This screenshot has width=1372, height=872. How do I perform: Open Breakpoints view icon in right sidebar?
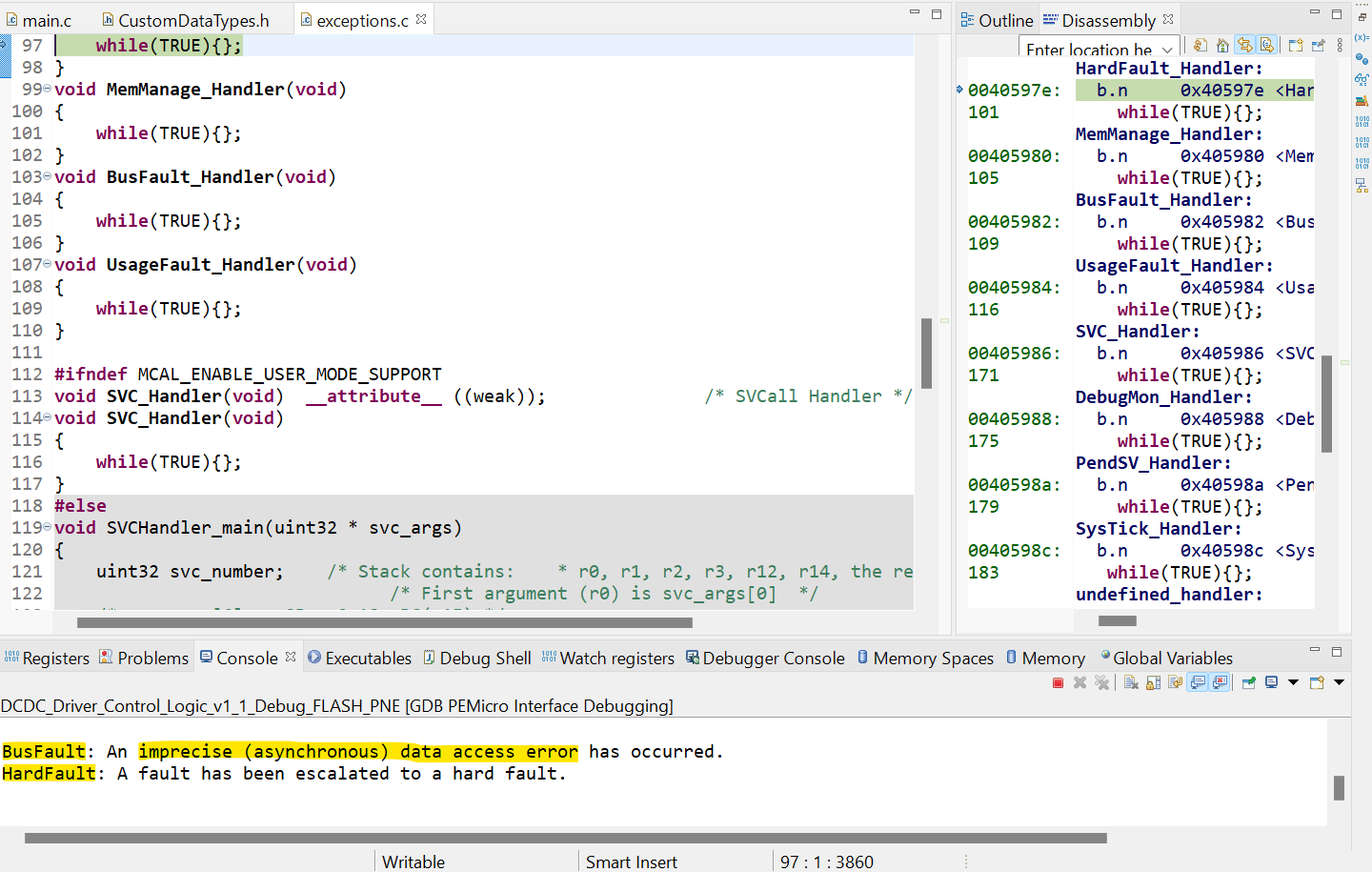tap(1362, 58)
